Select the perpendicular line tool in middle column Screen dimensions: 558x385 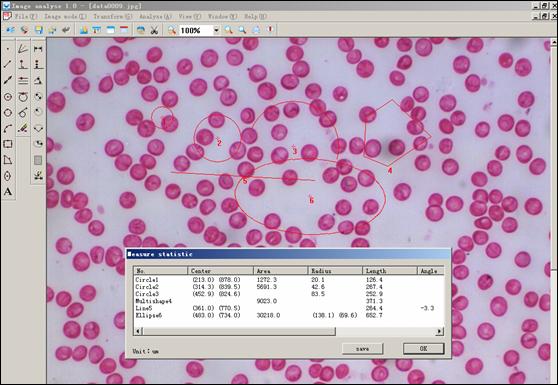[x=23, y=64]
